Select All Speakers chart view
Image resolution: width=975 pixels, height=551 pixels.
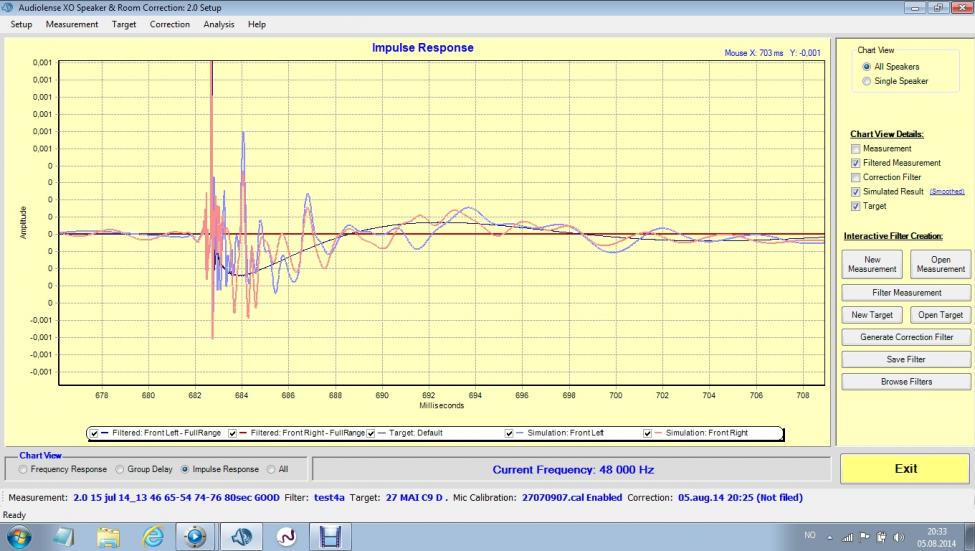click(x=866, y=67)
